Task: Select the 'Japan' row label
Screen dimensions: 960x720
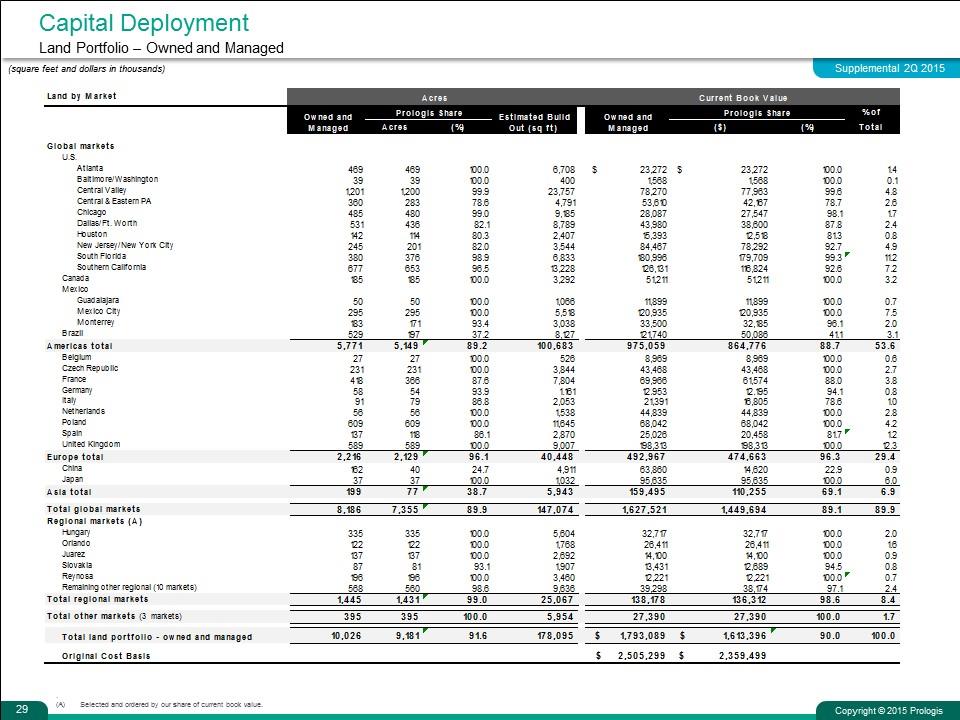Action: 72,479
